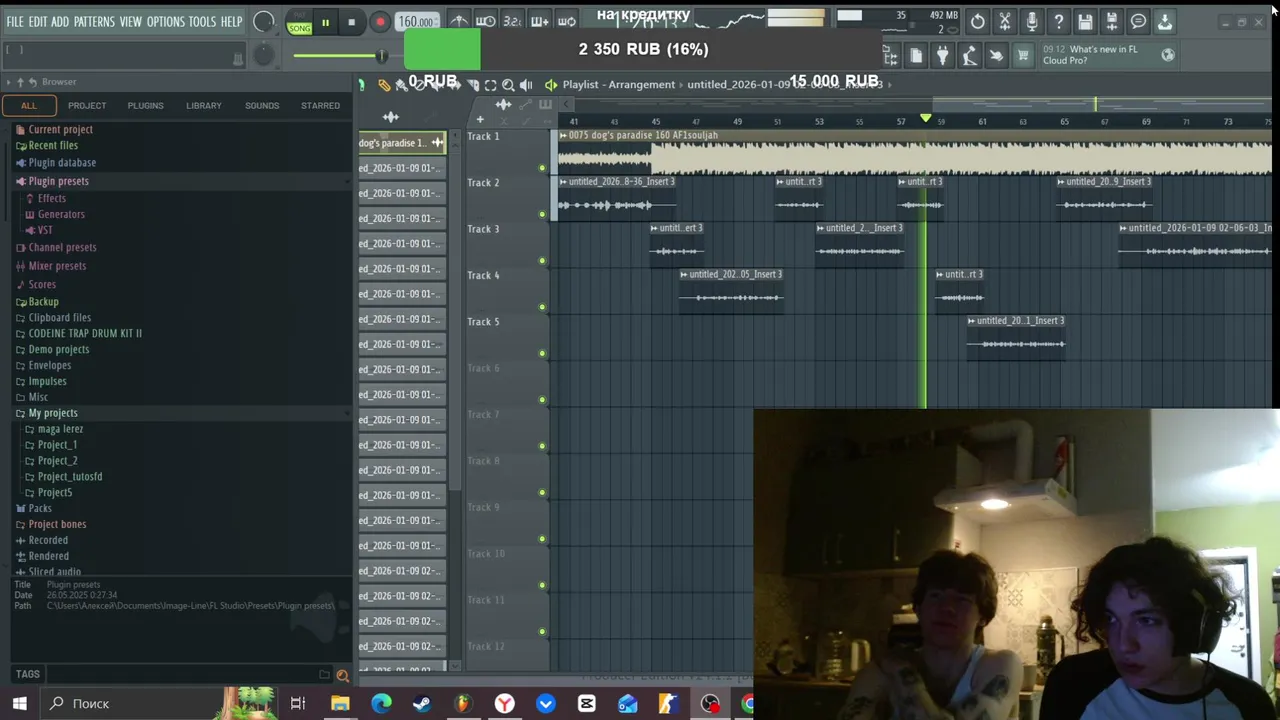
Task: Select the Mixer presets folder
Action: (x=57, y=266)
